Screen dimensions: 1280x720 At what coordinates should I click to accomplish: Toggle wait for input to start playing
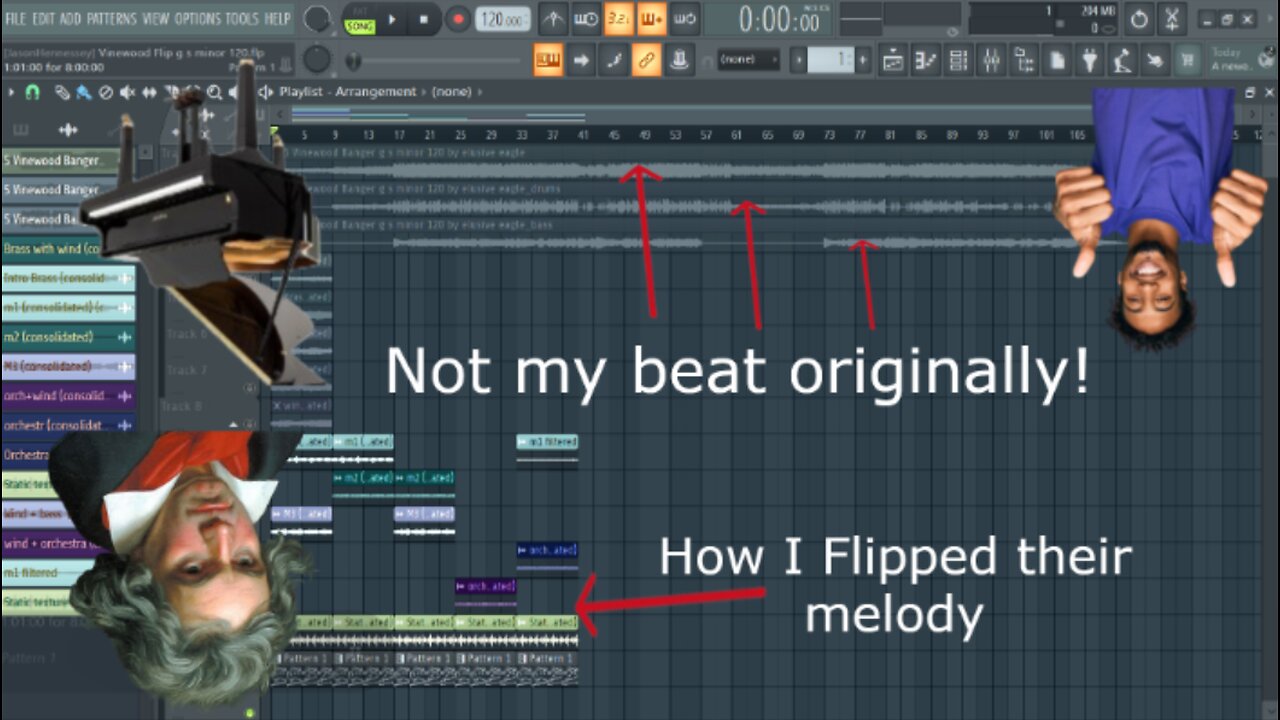(x=587, y=18)
